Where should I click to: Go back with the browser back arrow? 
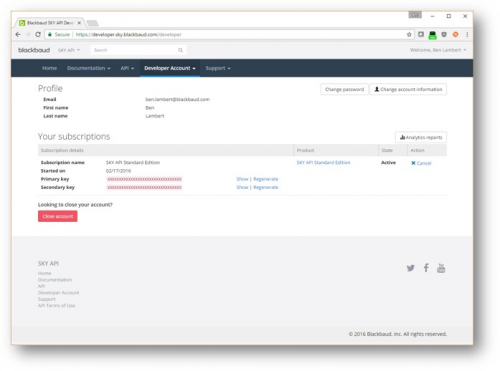tap(18, 34)
